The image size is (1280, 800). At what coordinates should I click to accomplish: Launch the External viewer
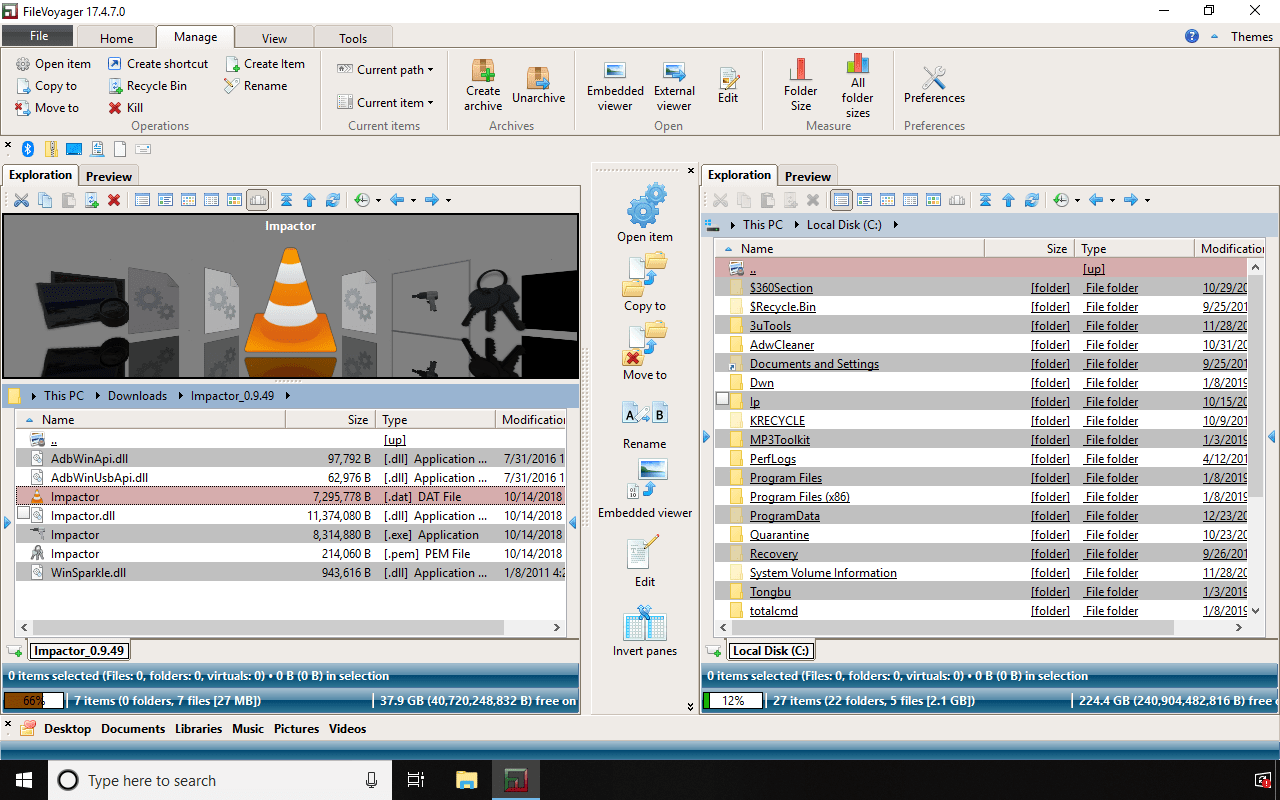coord(674,84)
